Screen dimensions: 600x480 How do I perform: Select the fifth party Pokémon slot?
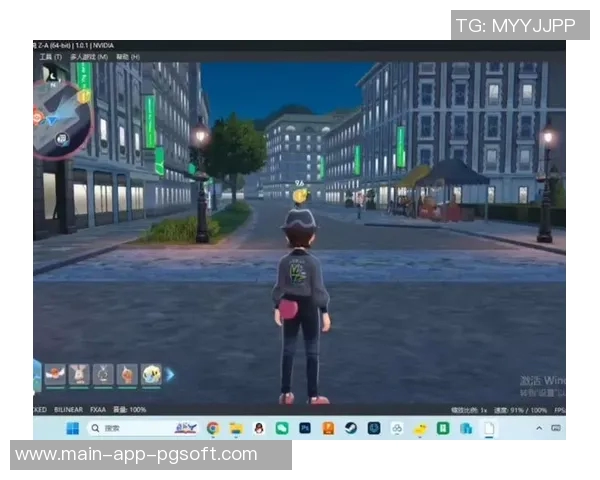pos(151,375)
